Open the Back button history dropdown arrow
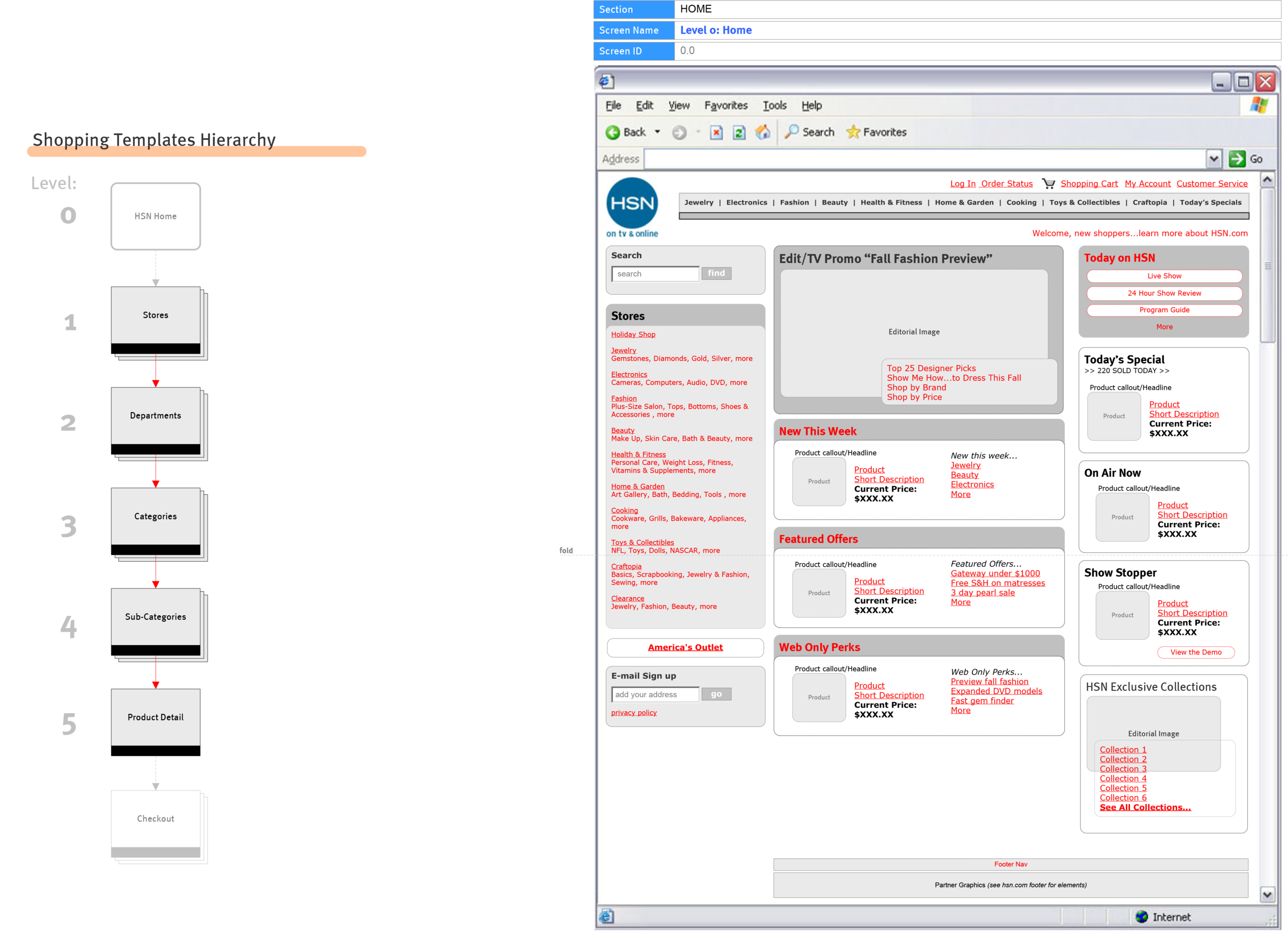The image size is (1288, 942). point(657,132)
